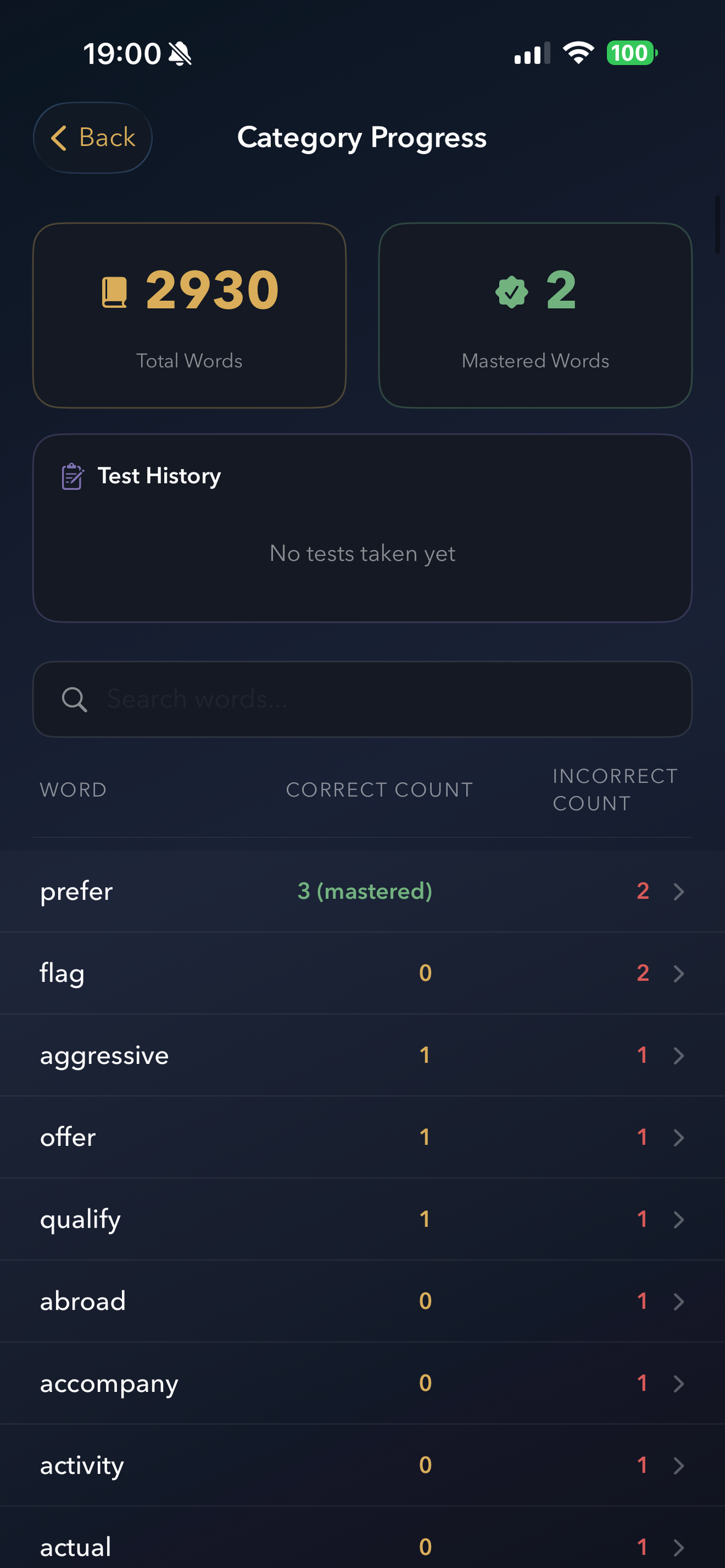Select the qualify word entry

362,1219
